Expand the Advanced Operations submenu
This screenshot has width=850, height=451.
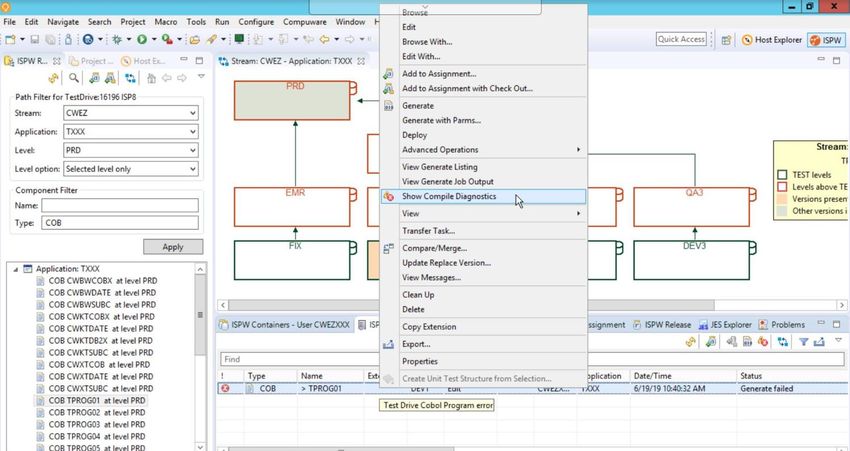[x=484, y=150]
